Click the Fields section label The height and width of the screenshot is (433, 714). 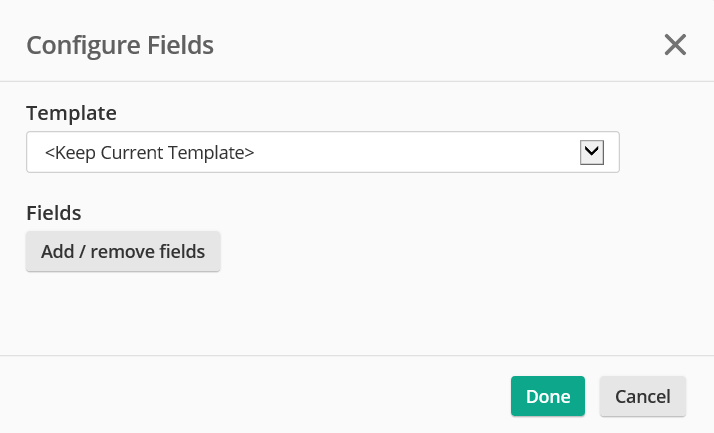point(53,212)
